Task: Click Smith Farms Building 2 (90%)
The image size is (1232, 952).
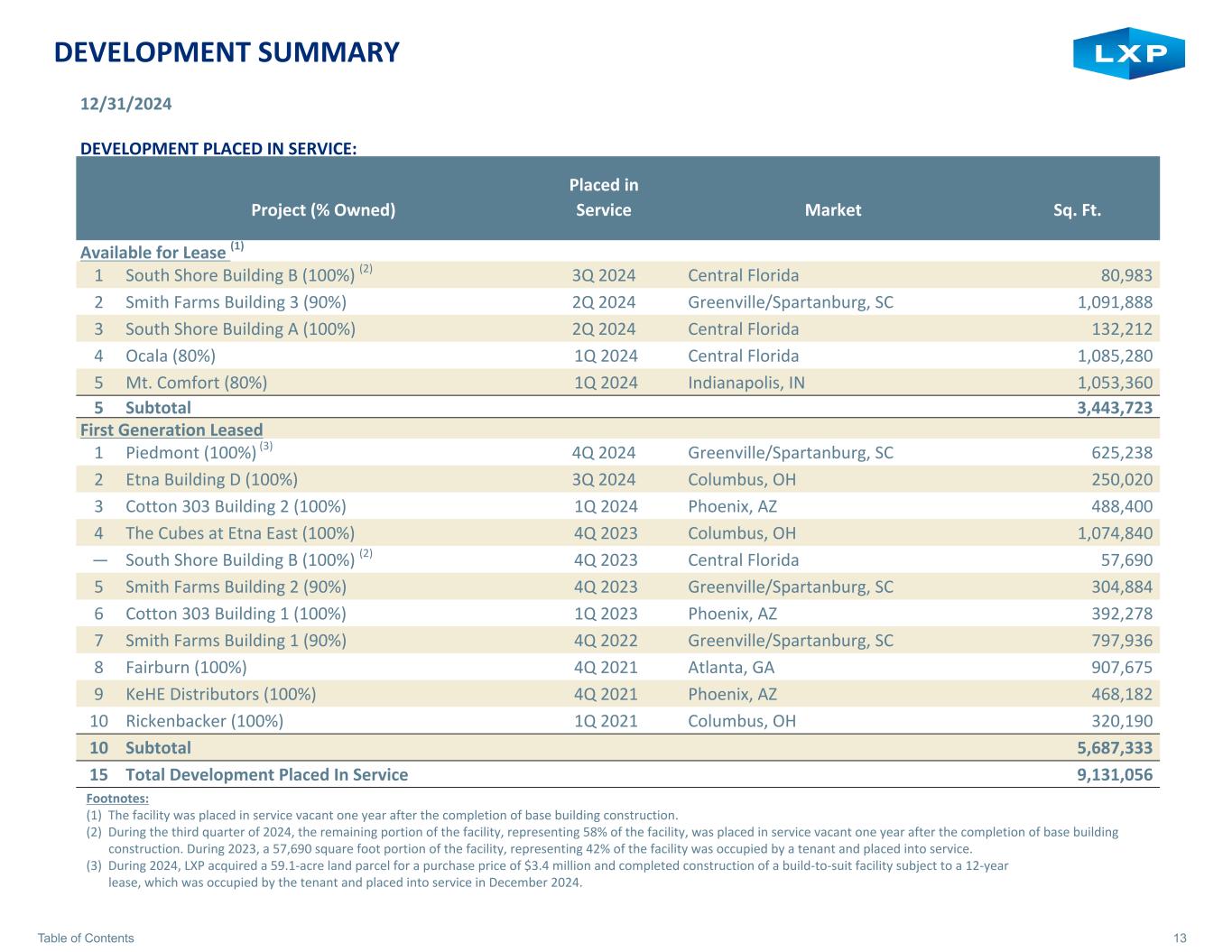Action: tap(236, 587)
